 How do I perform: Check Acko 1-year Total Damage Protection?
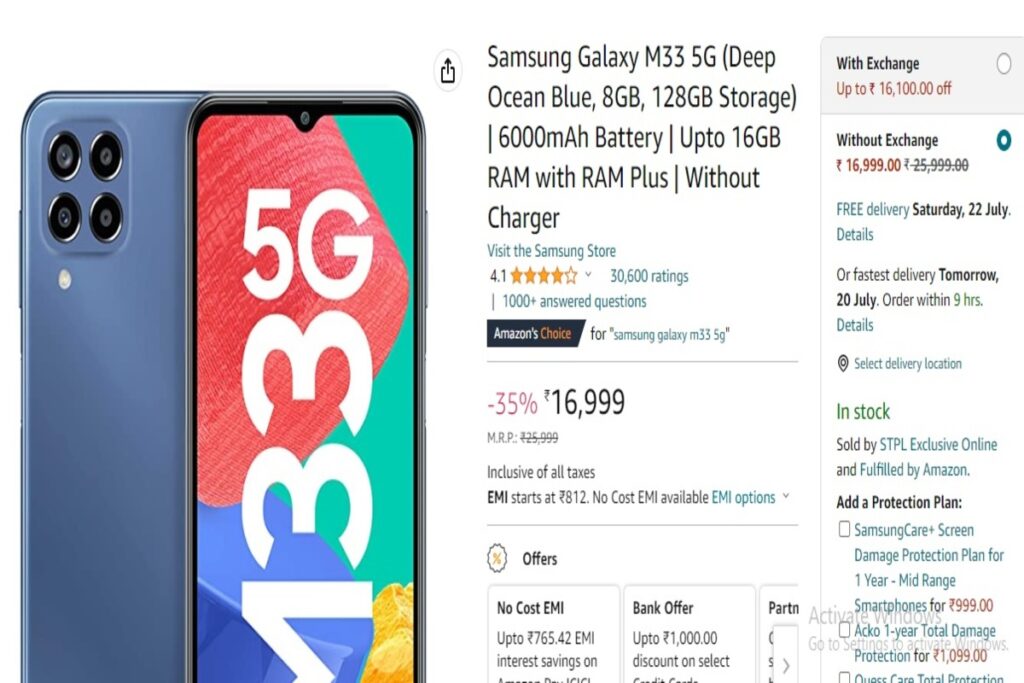(844, 630)
